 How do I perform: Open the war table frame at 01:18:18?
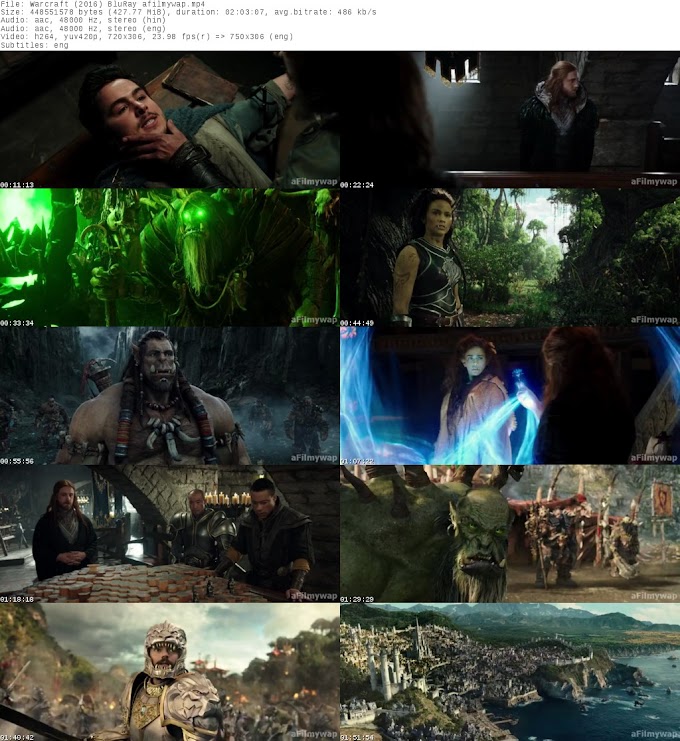[170, 534]
